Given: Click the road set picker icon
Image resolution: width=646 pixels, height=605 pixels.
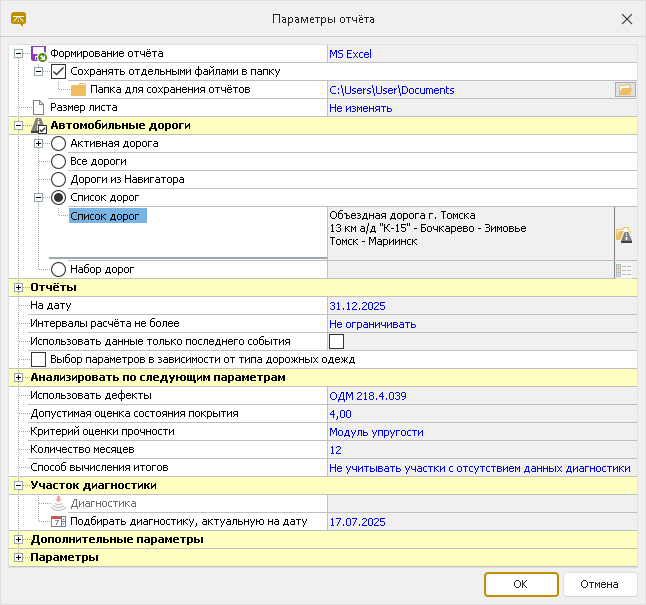Looking at the screenshot, I should 625,270.
